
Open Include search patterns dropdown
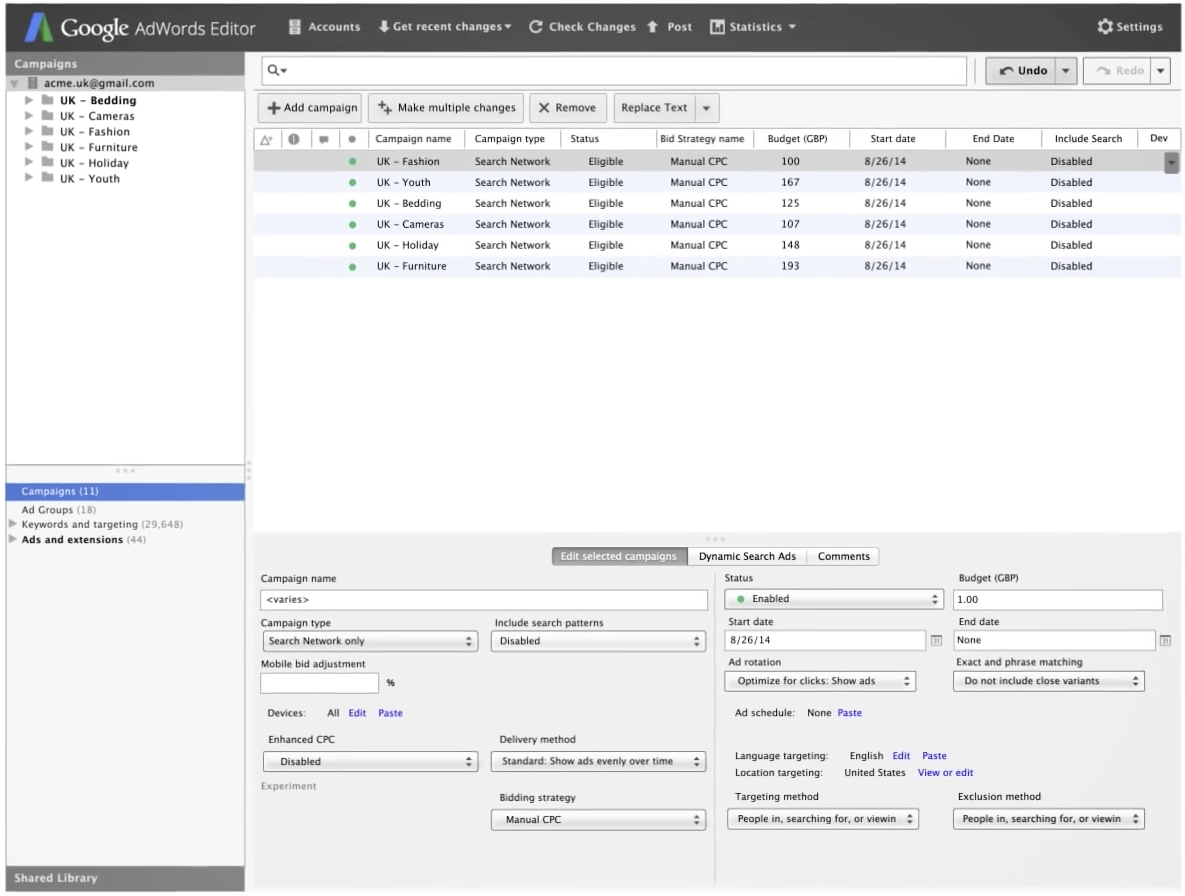[598, 641]
